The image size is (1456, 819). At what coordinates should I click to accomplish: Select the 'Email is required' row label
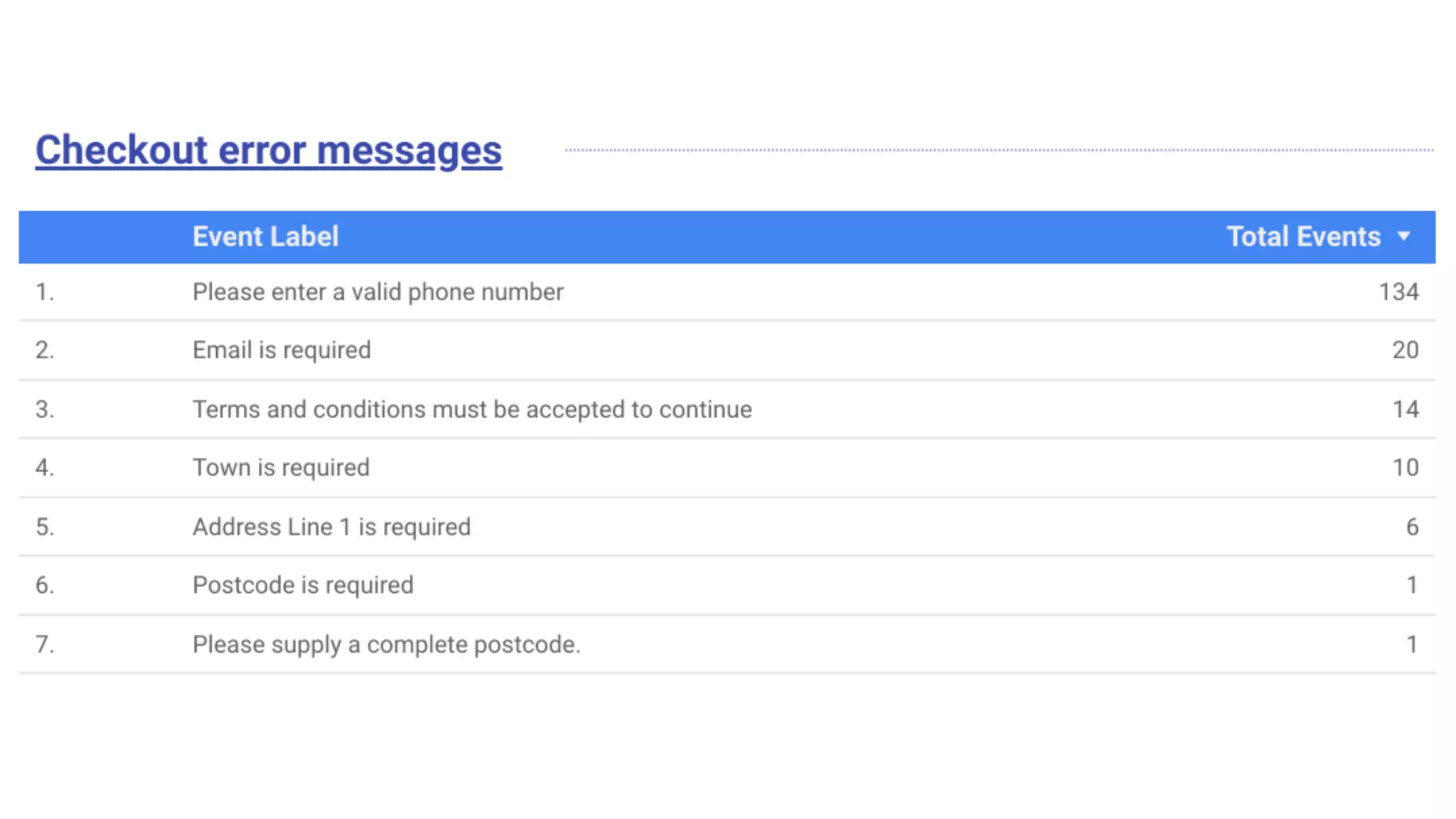click(282, 350)
